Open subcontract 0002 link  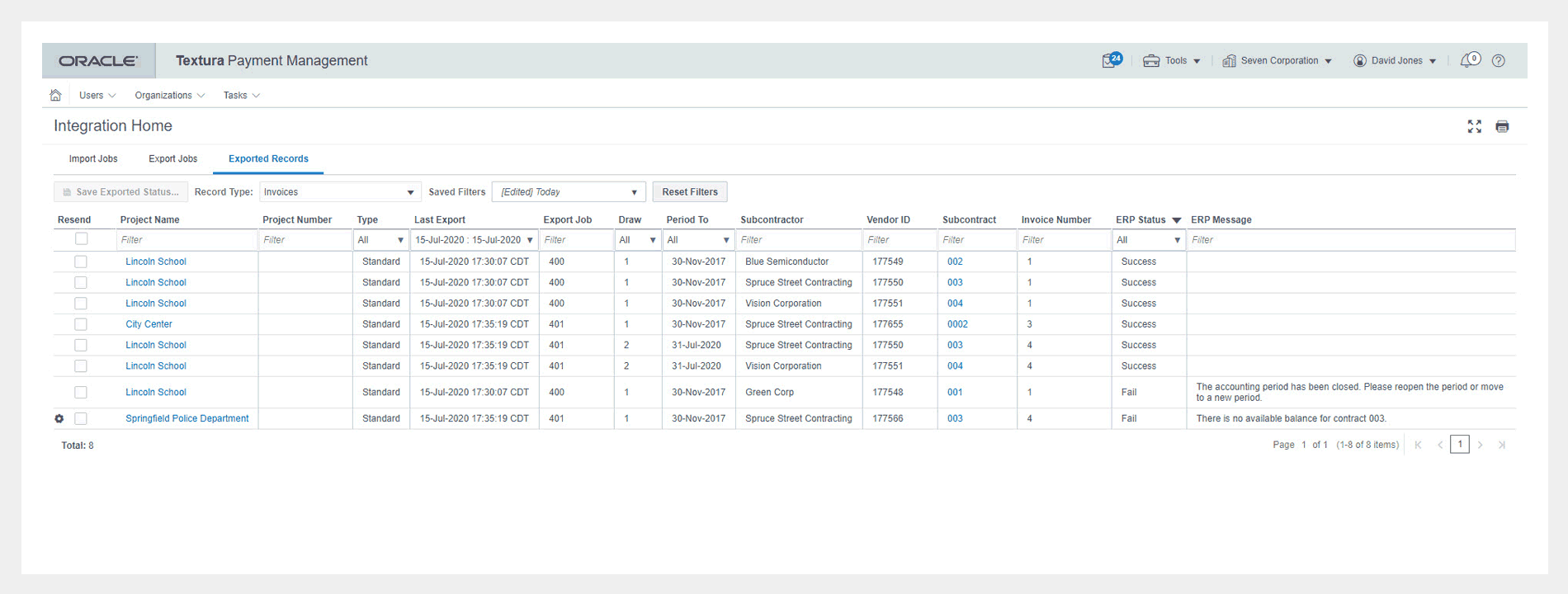click(957, 324)
